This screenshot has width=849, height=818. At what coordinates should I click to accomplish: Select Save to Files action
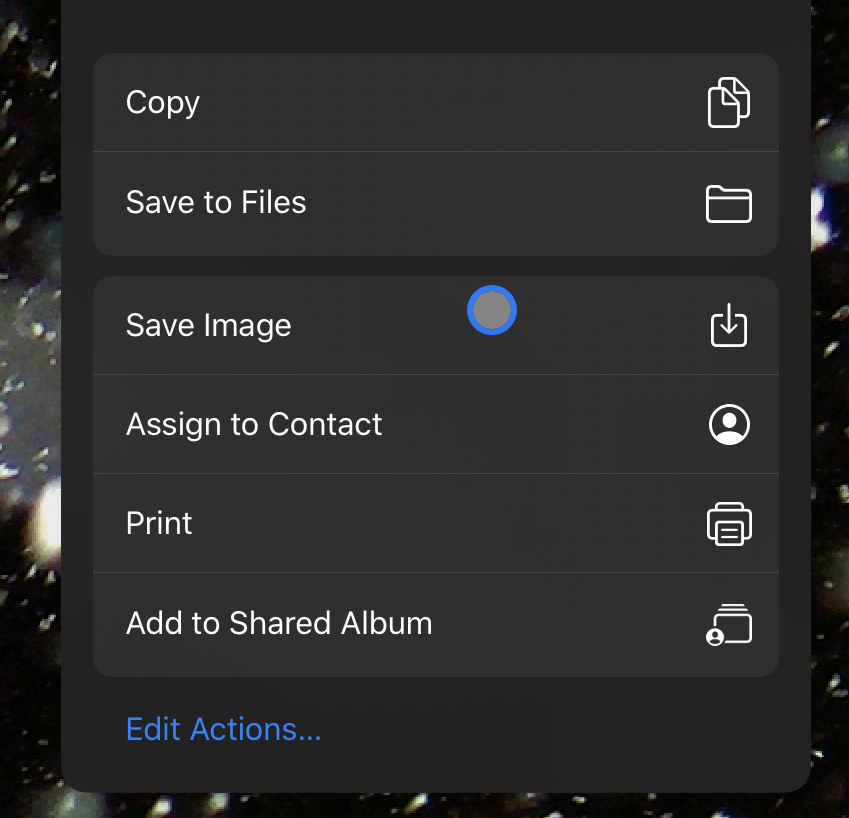click(436, 204)
